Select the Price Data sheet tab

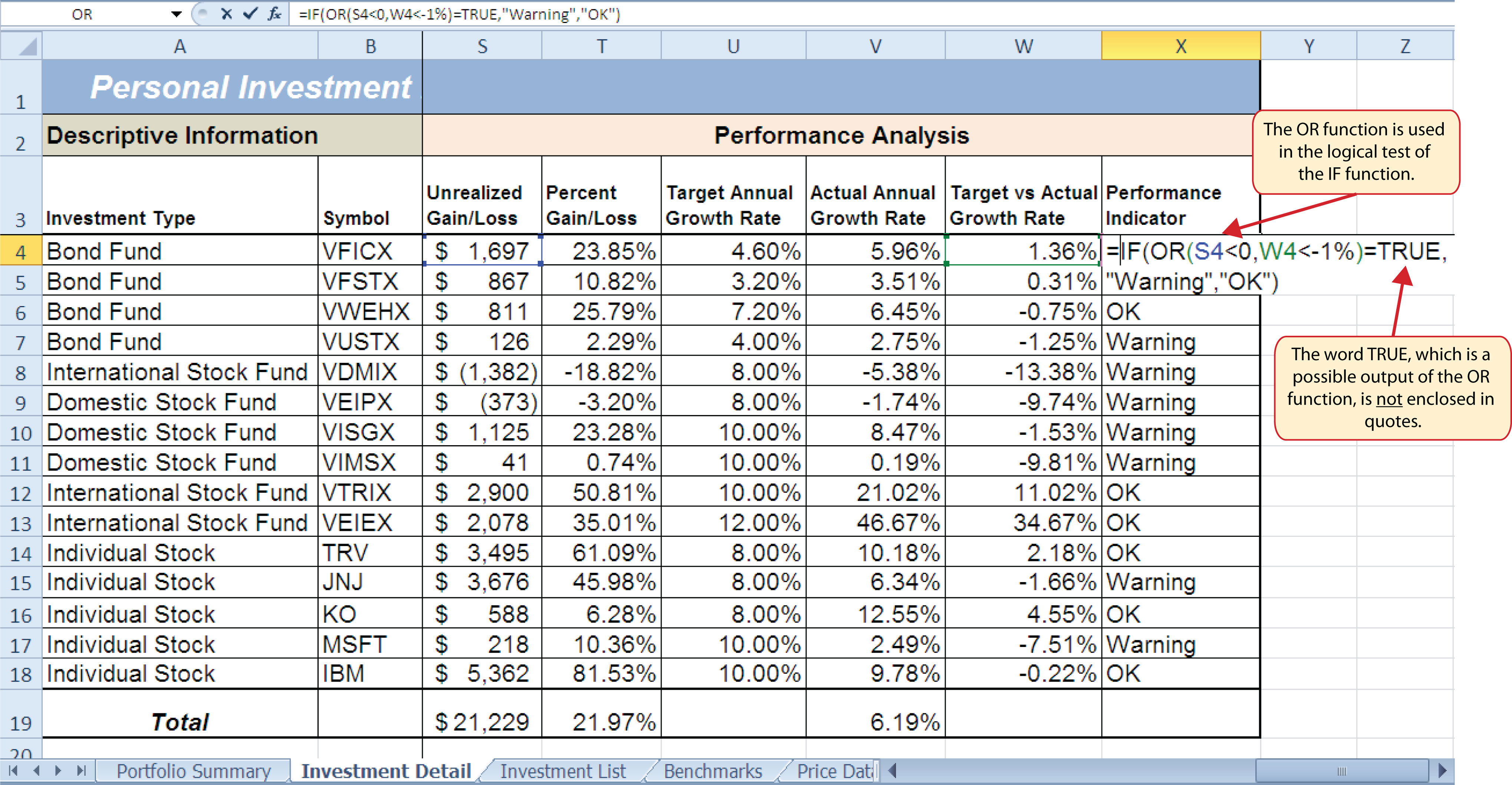tap(833, 771)
